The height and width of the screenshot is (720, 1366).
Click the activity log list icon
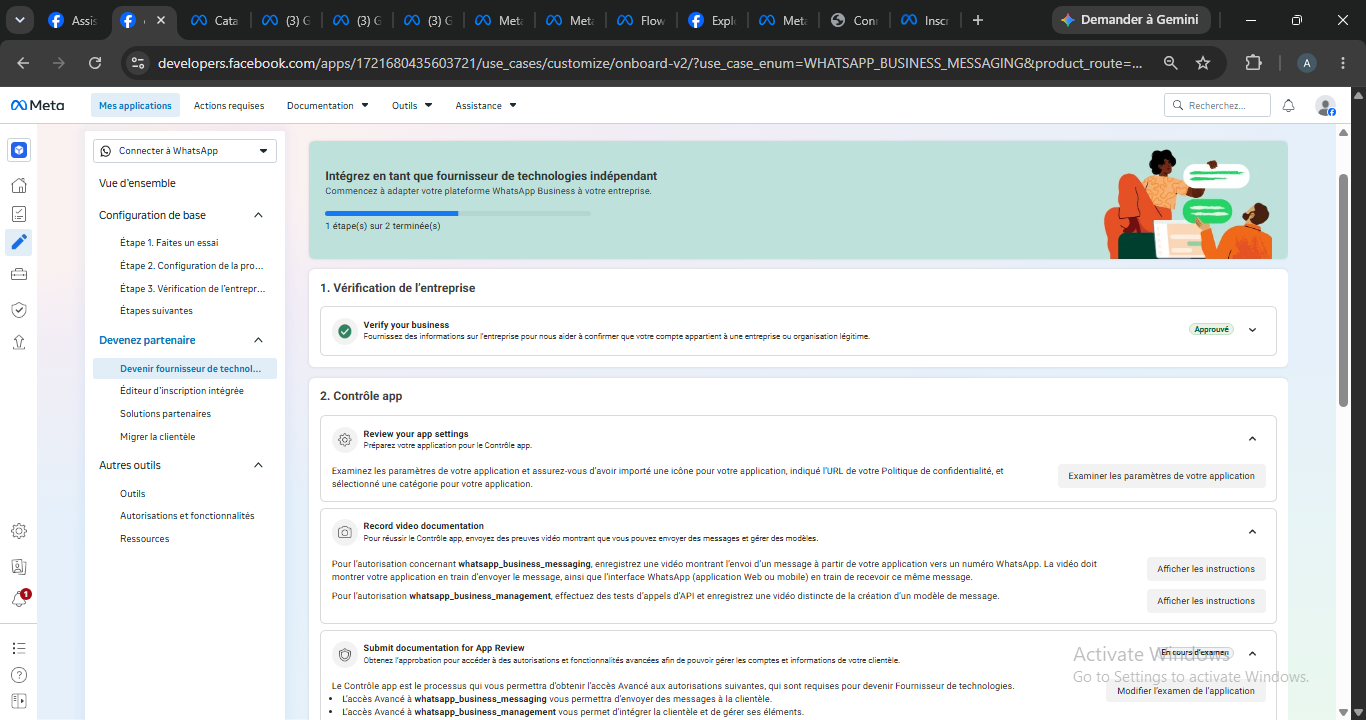(x=19, y=649)
